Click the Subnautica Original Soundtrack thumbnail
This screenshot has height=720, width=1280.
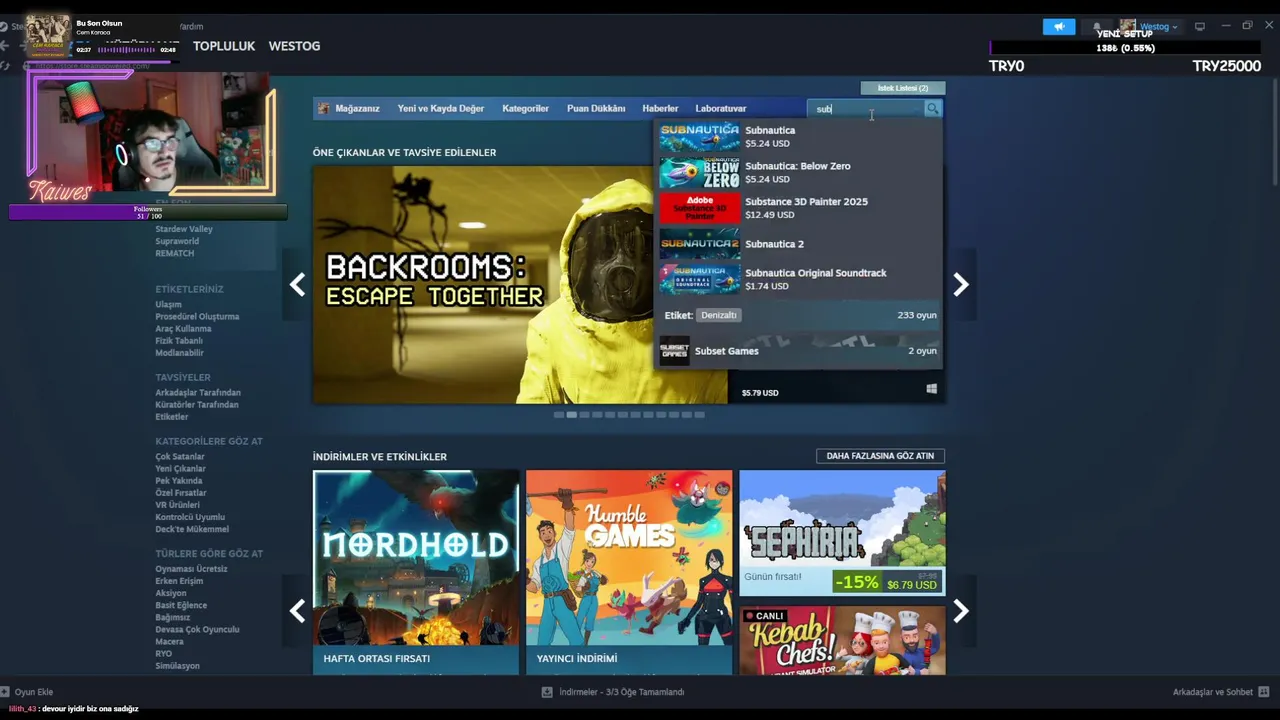tap(699, 279)
